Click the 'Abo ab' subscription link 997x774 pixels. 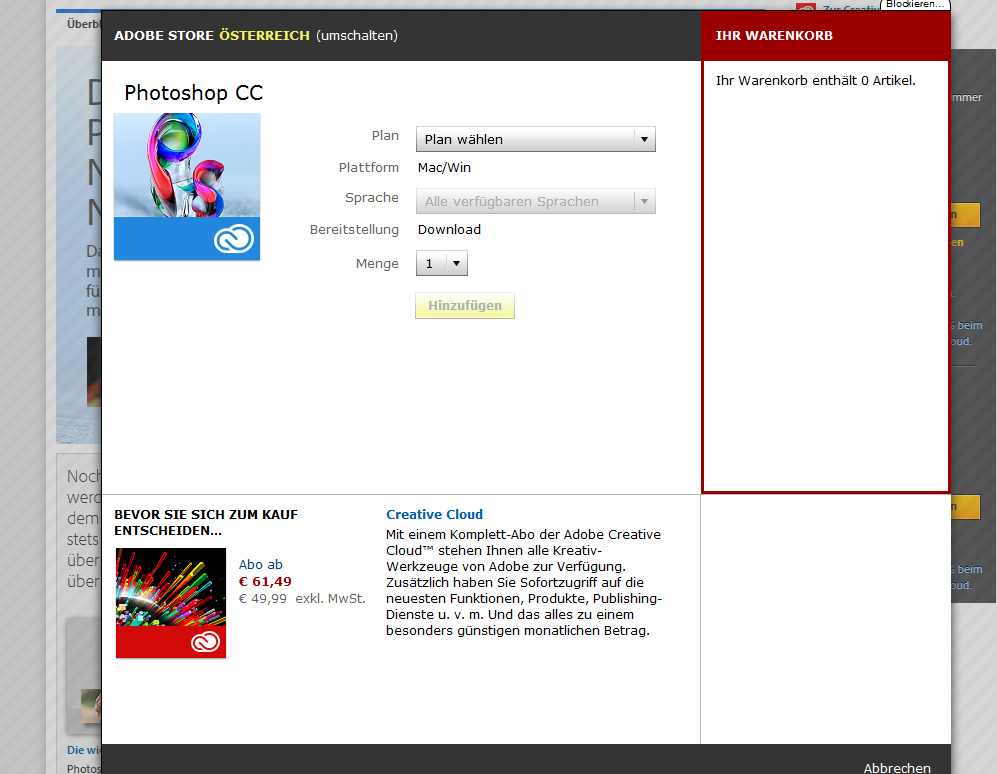(x=260, y=565)
